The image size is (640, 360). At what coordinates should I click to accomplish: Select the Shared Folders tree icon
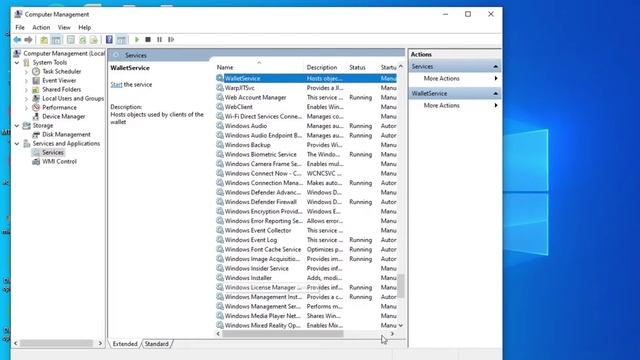[x=36, y=89]
